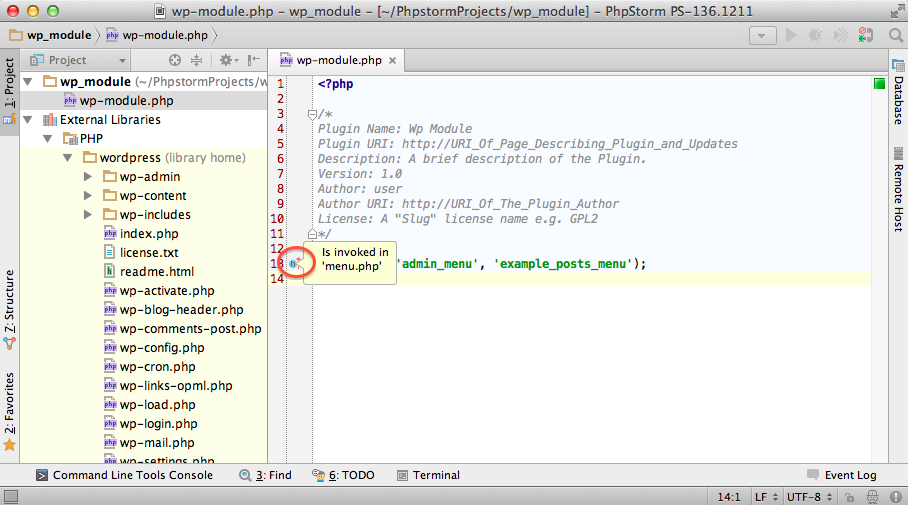This screenshot has height=505, width=908.
Task: Open the 6: TODO tool window
Action: pyautogui.click(x=343, y=475)
